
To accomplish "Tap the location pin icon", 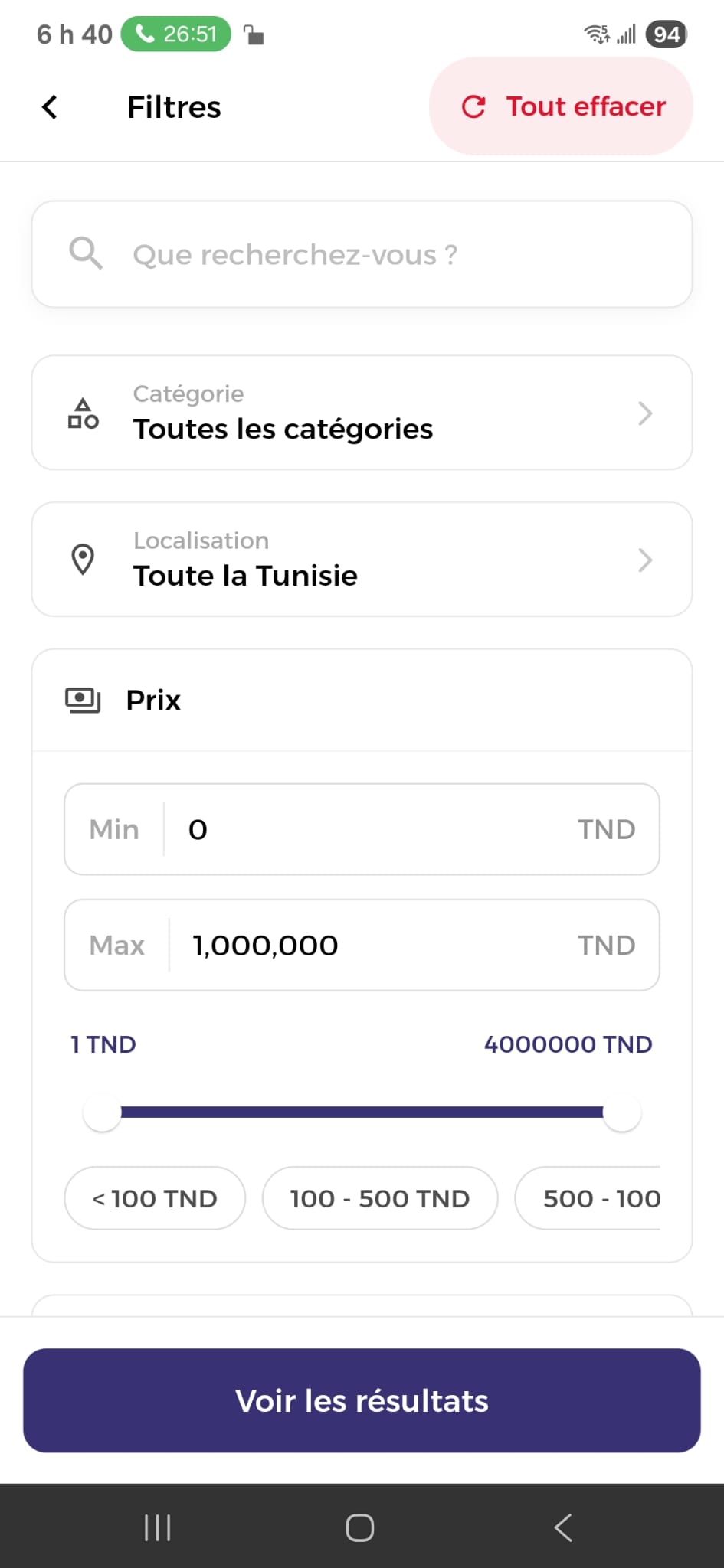I will [83, 560].
